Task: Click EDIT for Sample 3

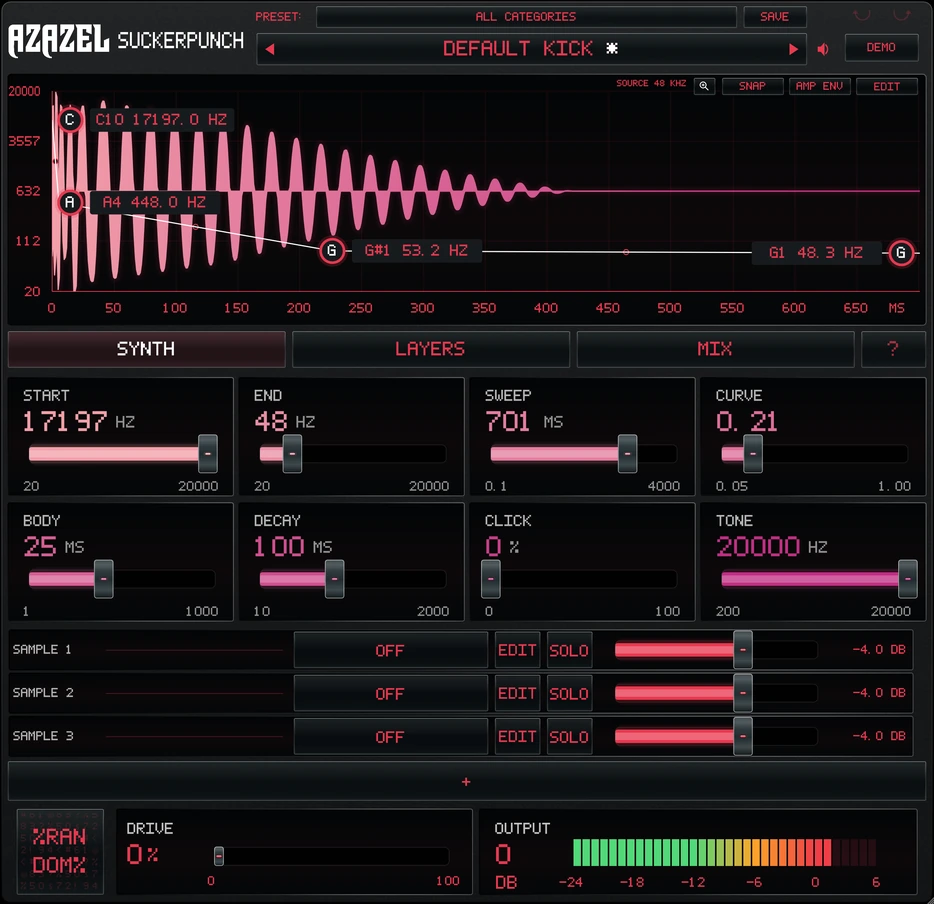Action: coord(518,737)
